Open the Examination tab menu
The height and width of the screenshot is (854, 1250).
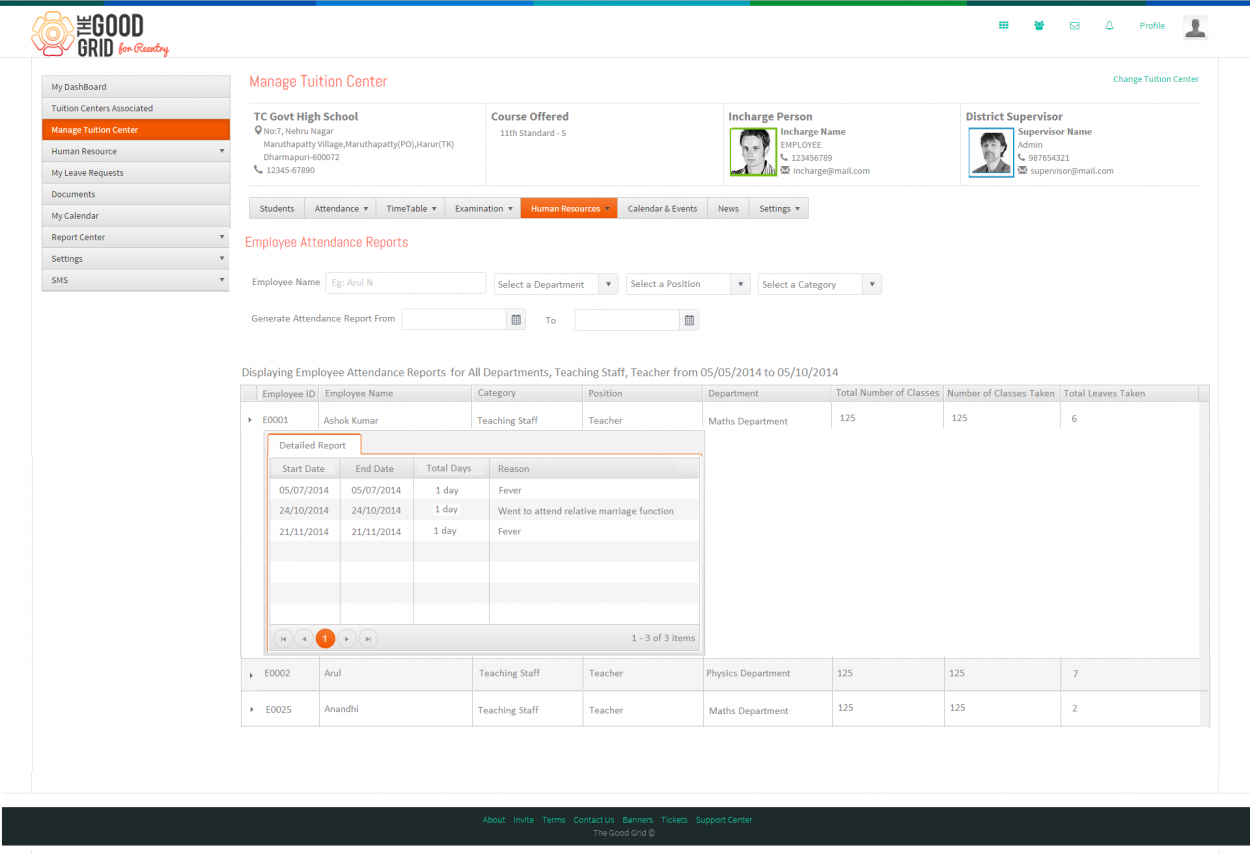click(483, 208)
